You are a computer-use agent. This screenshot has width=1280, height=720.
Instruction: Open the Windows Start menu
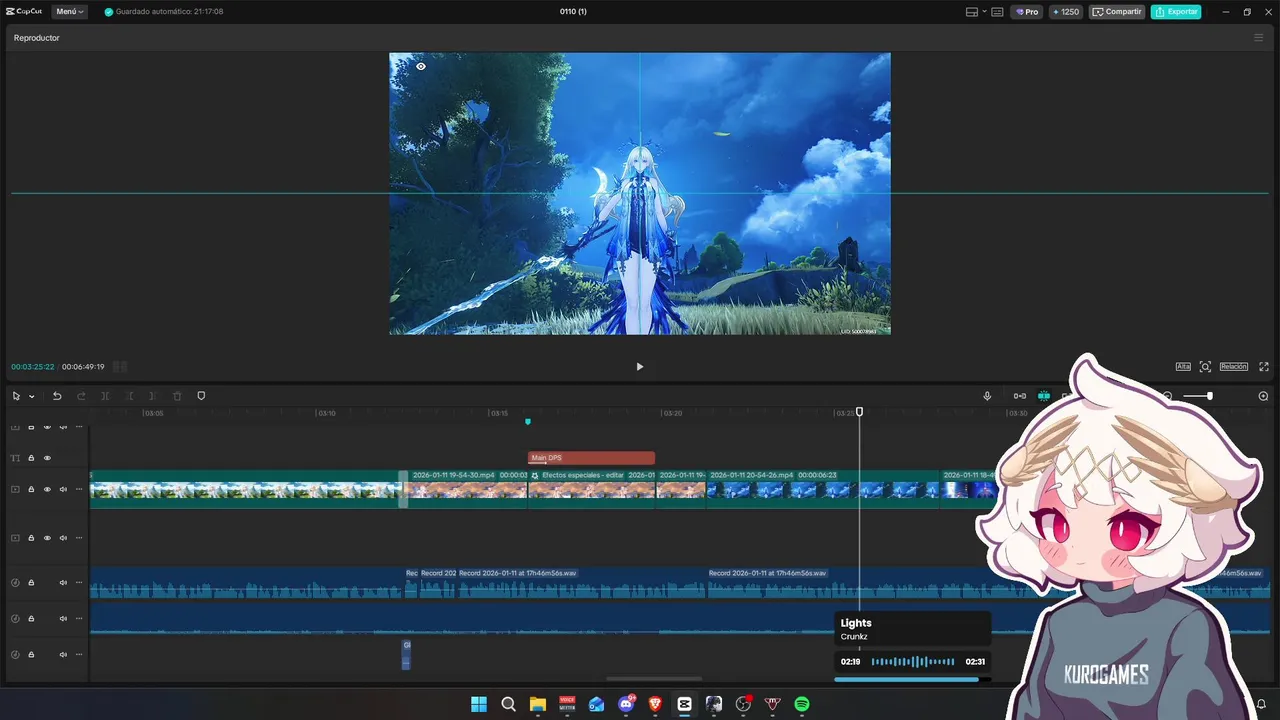point(479,704)
